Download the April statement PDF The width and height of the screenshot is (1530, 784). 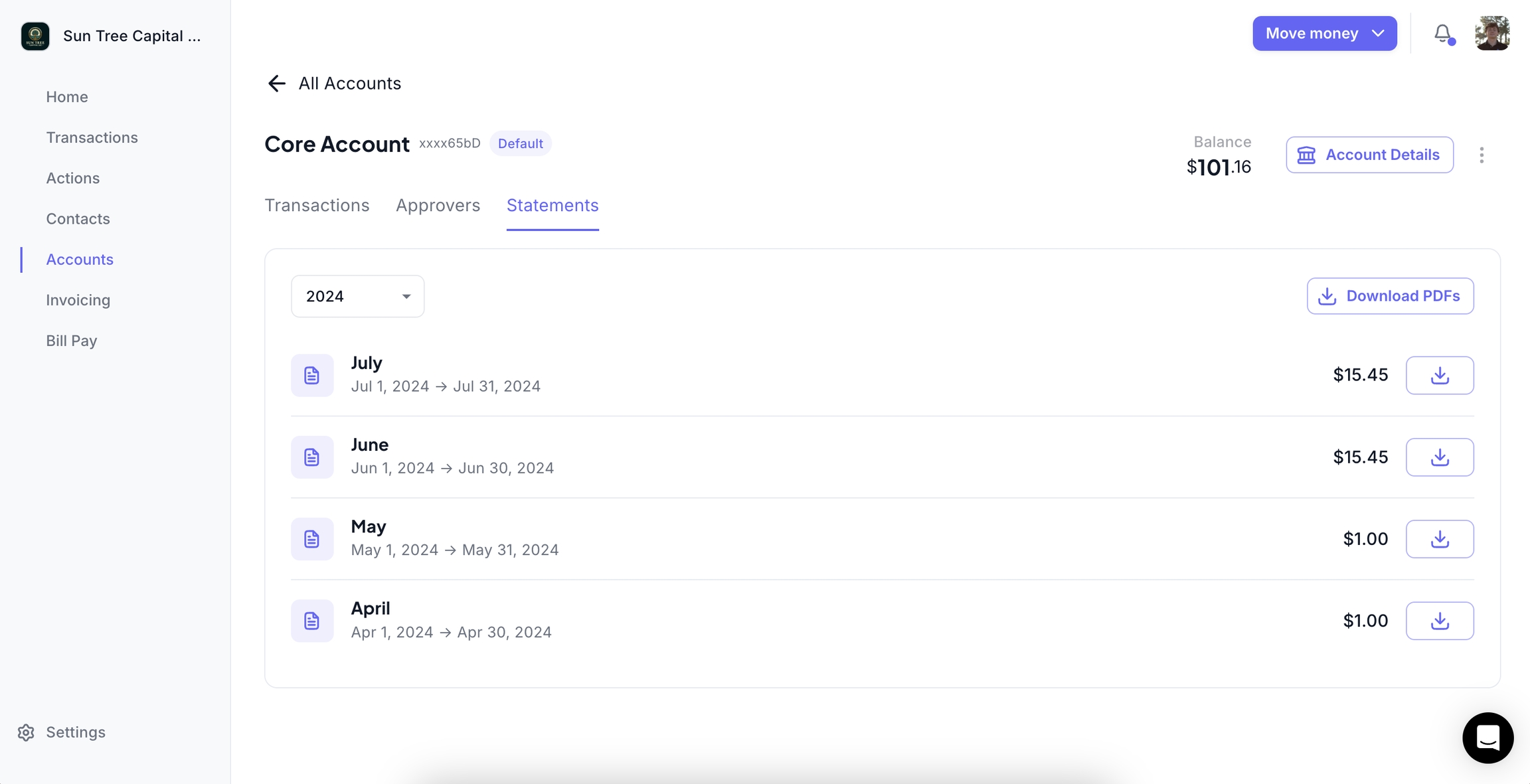[1439, 621]
